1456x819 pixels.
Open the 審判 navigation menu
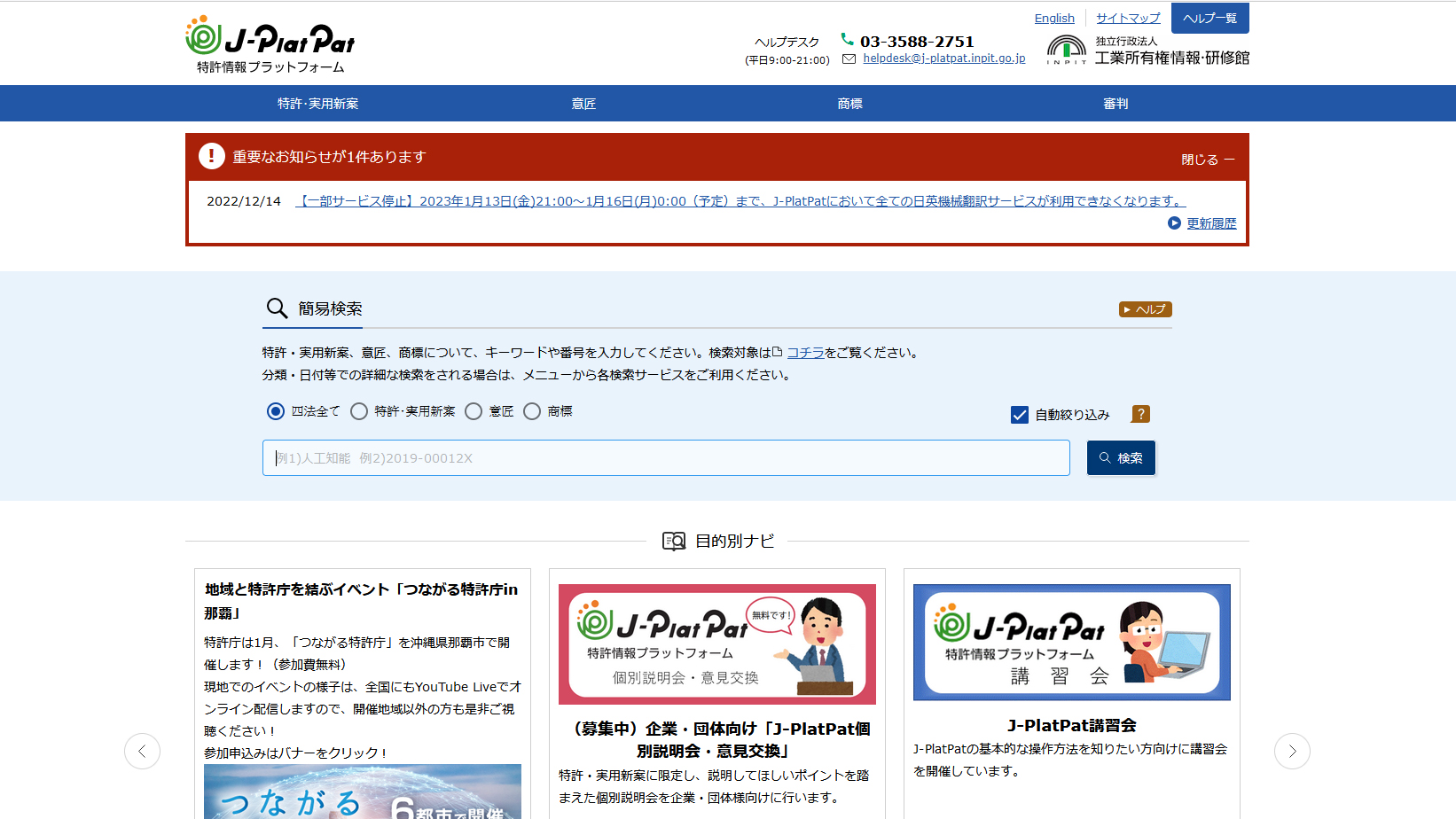pyautogui.click(x=1115, y=104)
